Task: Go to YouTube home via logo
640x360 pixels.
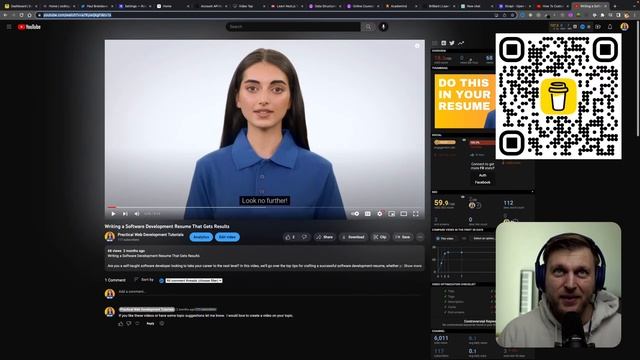Action: click(29, 27)
